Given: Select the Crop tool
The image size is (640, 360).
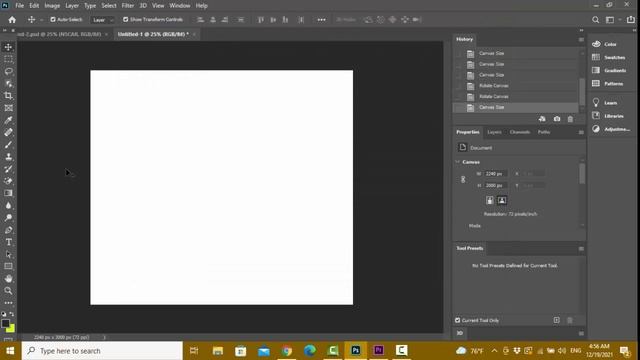Looking at the screenshot, I should coord(8,96).
